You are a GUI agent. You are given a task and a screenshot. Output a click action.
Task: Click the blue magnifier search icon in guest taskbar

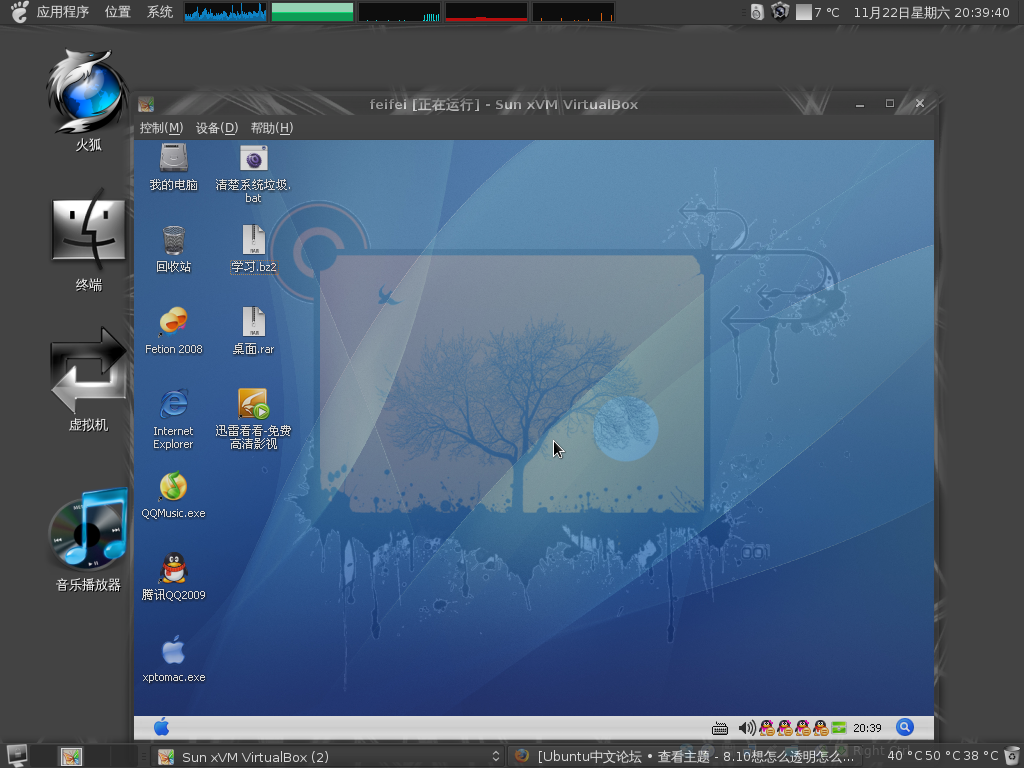click(x=904, y=728)
